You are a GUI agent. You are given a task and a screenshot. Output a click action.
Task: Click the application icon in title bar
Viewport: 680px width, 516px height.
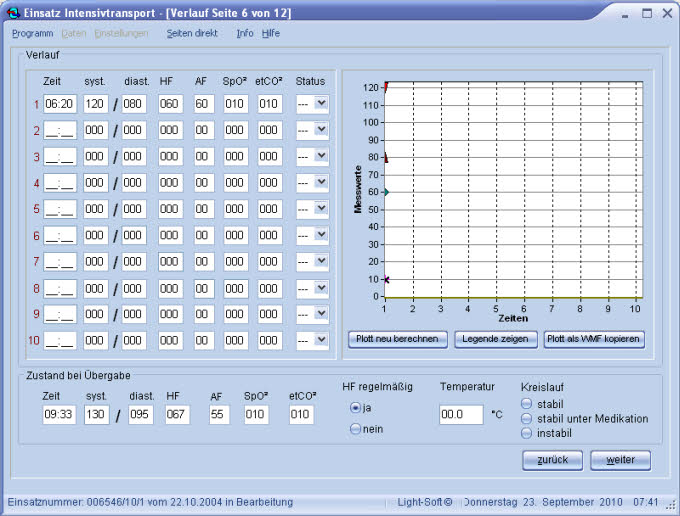click(13, 13)
